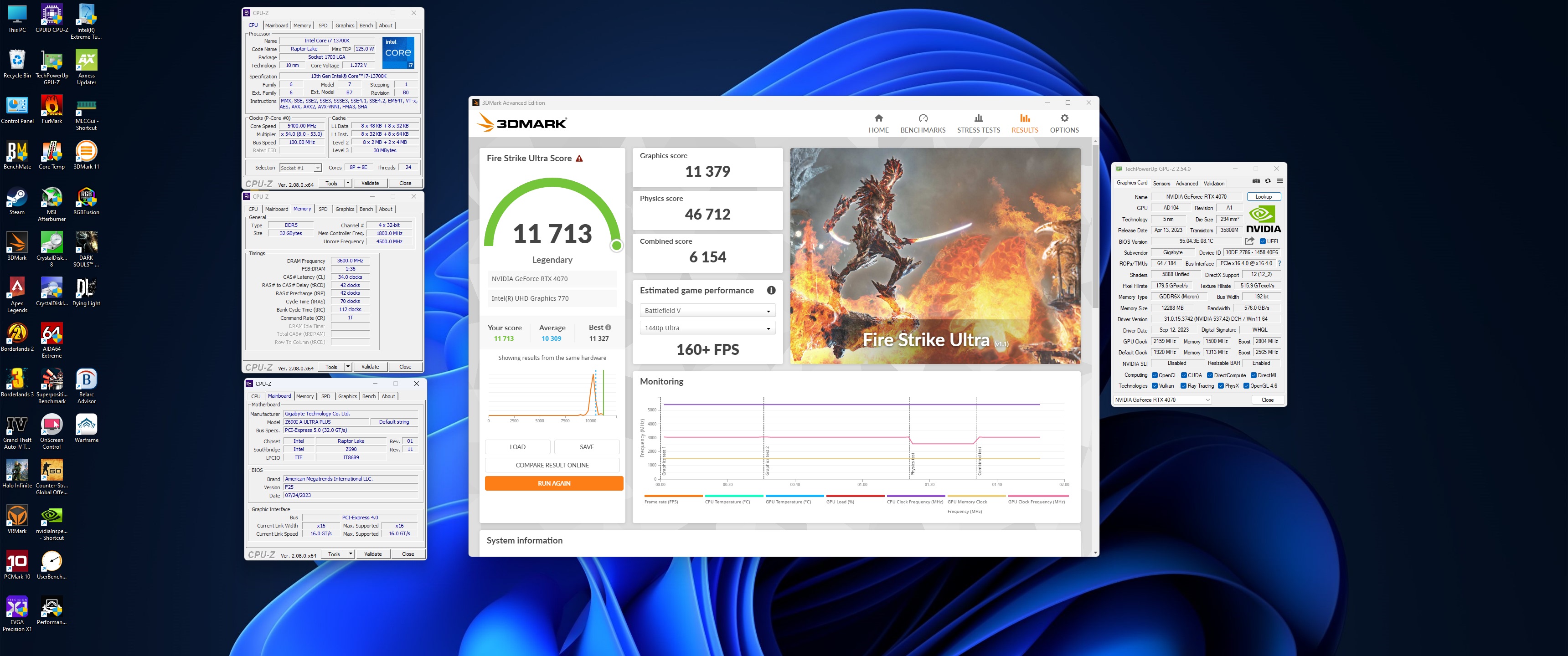Viewport: 1568px width, 656px height.
Task: Open BENCHMARKS gauge icon in 3DMark
Action: [923, 118]
